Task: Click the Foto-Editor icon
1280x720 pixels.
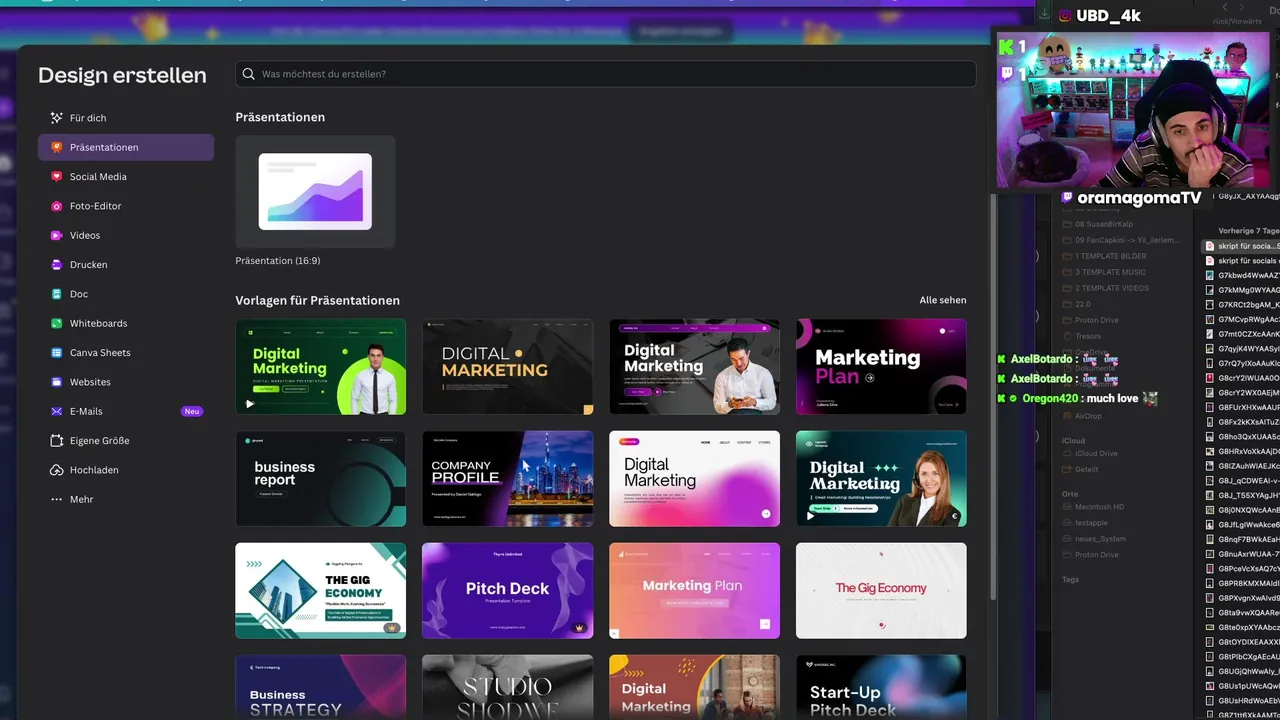Action: point(56,206)
